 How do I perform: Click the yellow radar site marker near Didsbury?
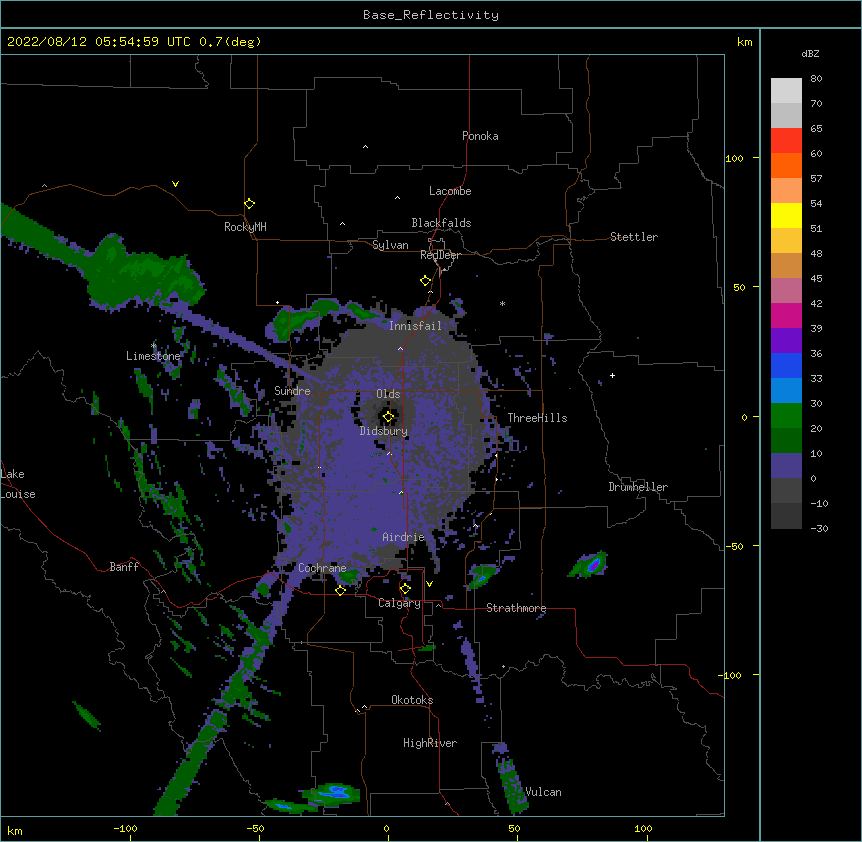click(x=388, y=417)
